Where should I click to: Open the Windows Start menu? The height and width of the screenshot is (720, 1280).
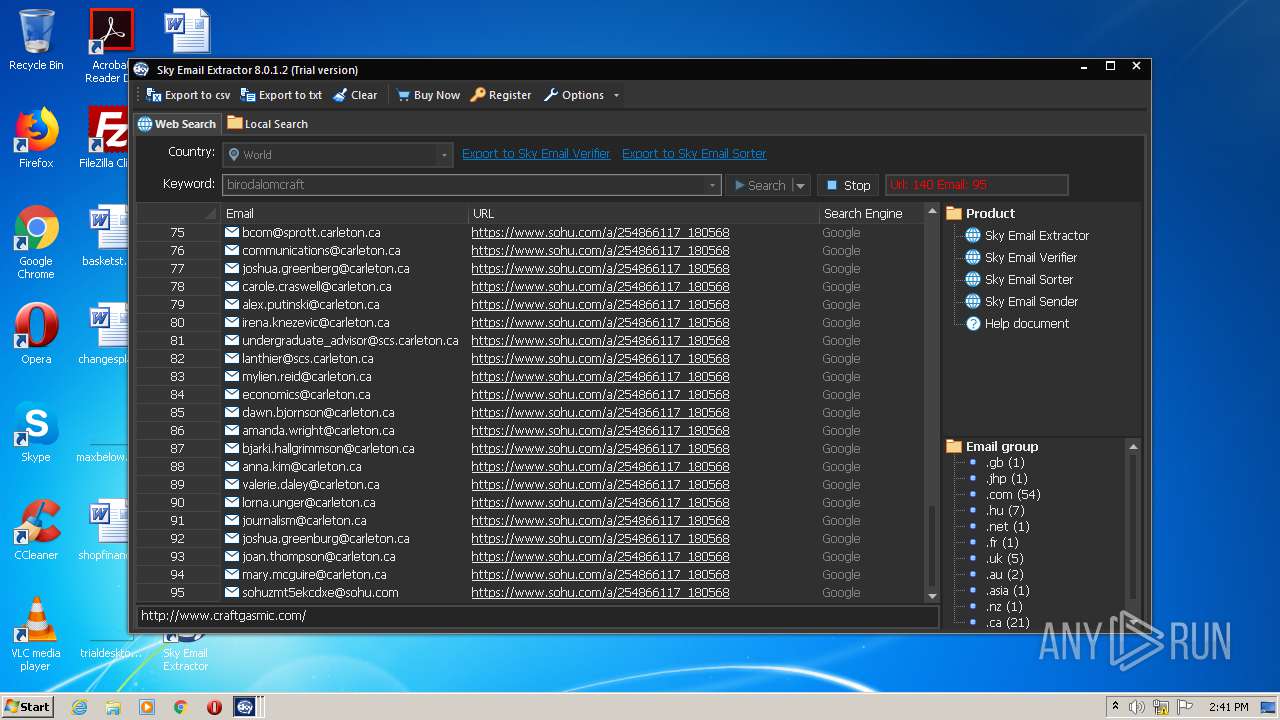pyautogui.click(x=28, y=706)
